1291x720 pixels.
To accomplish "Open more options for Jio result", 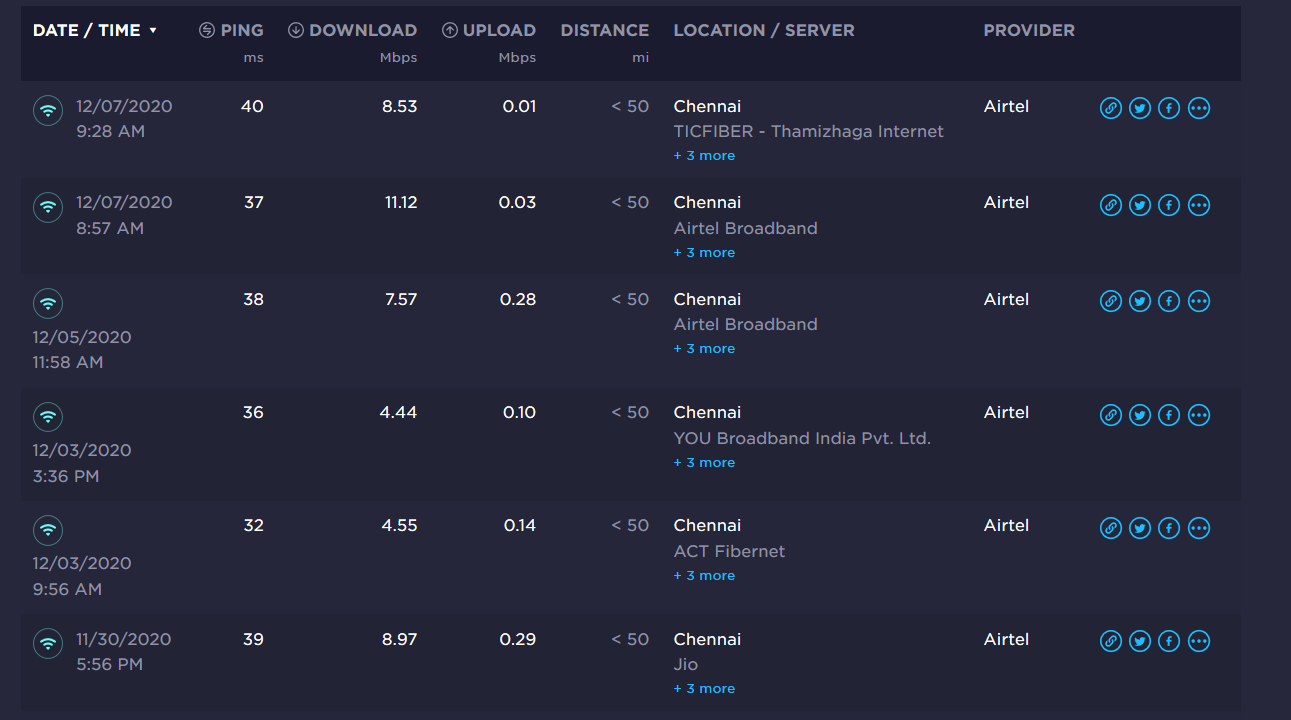I will click(1198, 641).
